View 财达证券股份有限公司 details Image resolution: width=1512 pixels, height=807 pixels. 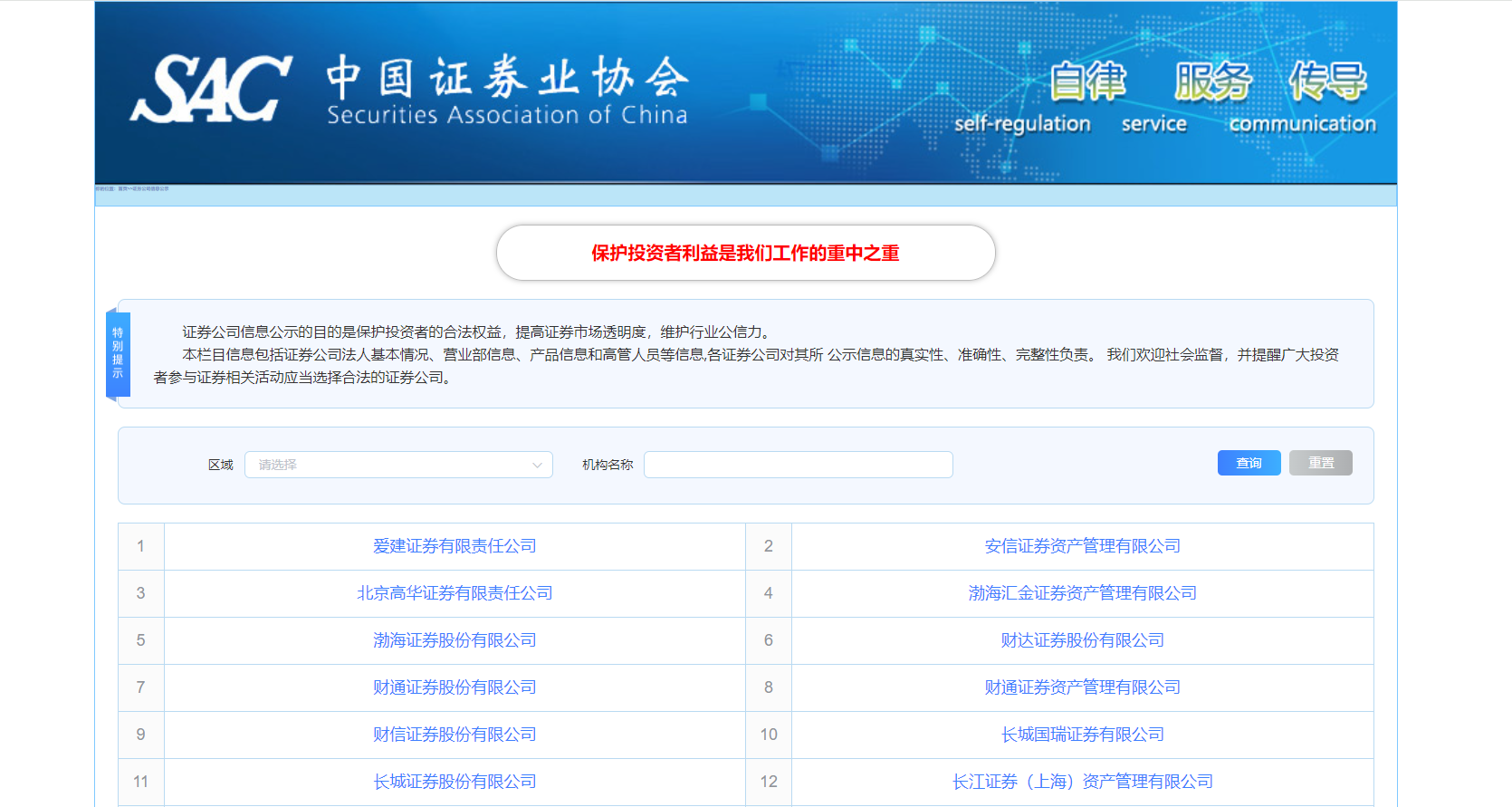[1082, 640]
